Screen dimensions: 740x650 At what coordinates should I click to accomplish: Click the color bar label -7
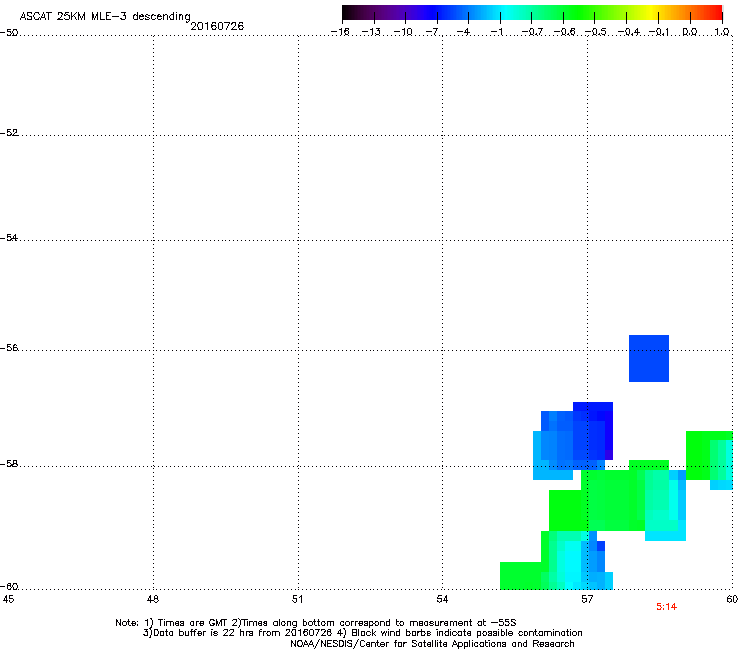click(432, 32)
